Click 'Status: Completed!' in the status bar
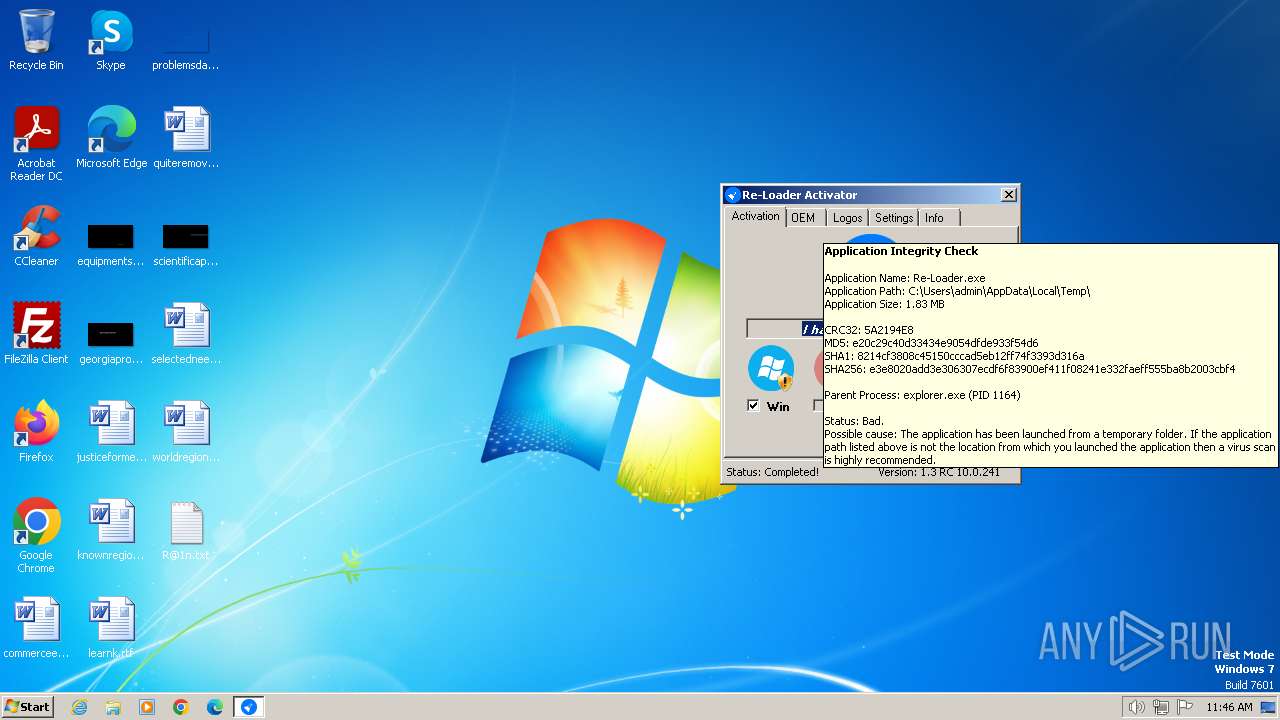The image size is (1280, 720). (x=772, y=472)
